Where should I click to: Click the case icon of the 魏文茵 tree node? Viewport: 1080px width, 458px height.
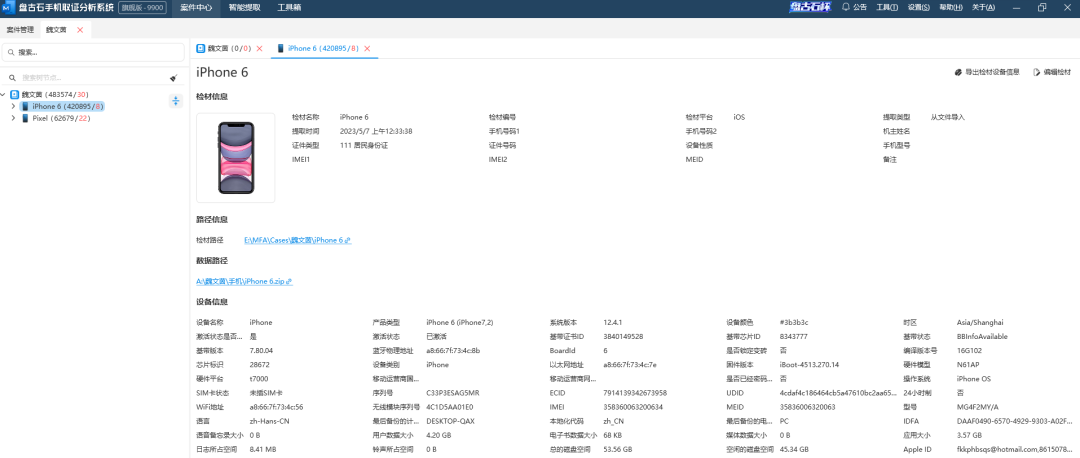pyautogui.click(x=14, y=94)
